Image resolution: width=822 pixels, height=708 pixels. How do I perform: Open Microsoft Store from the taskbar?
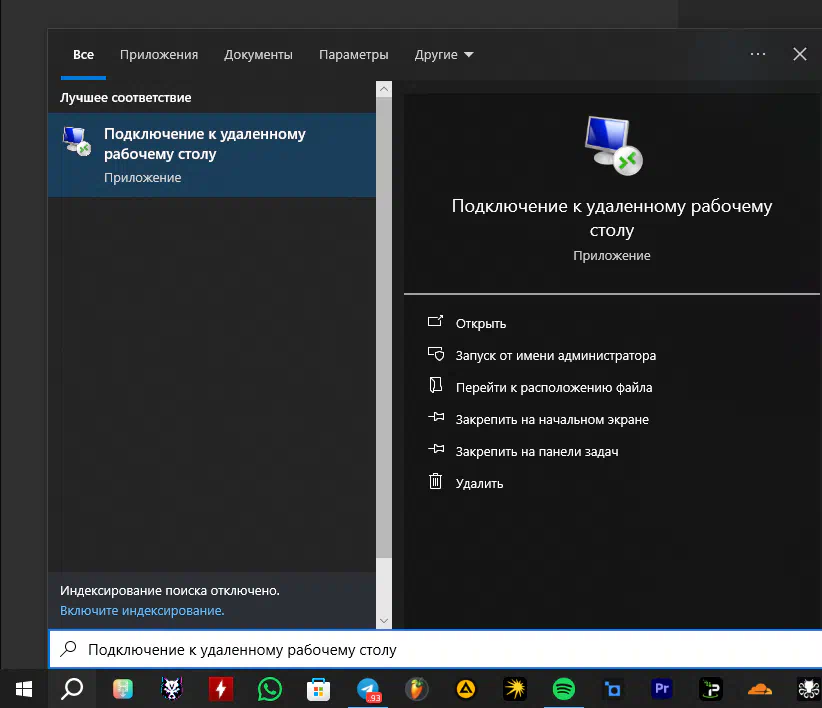(319, 688)
